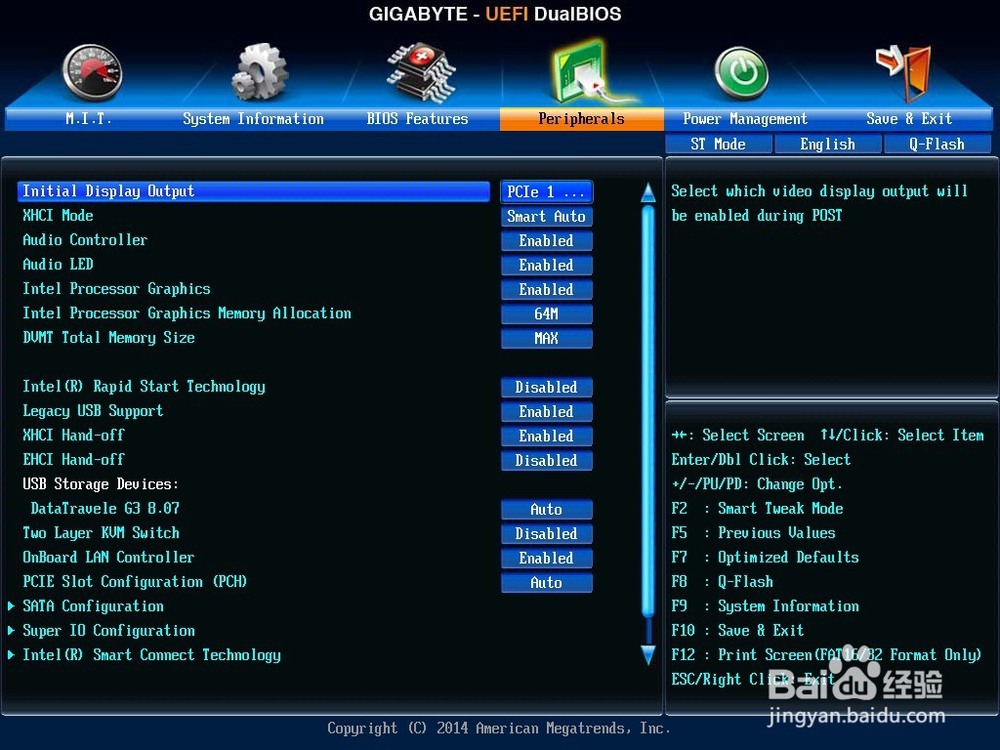
Task: Select Intel Processor Graphics Memory Allocation label
Action: pyautogui.click(x=187, y=313)
